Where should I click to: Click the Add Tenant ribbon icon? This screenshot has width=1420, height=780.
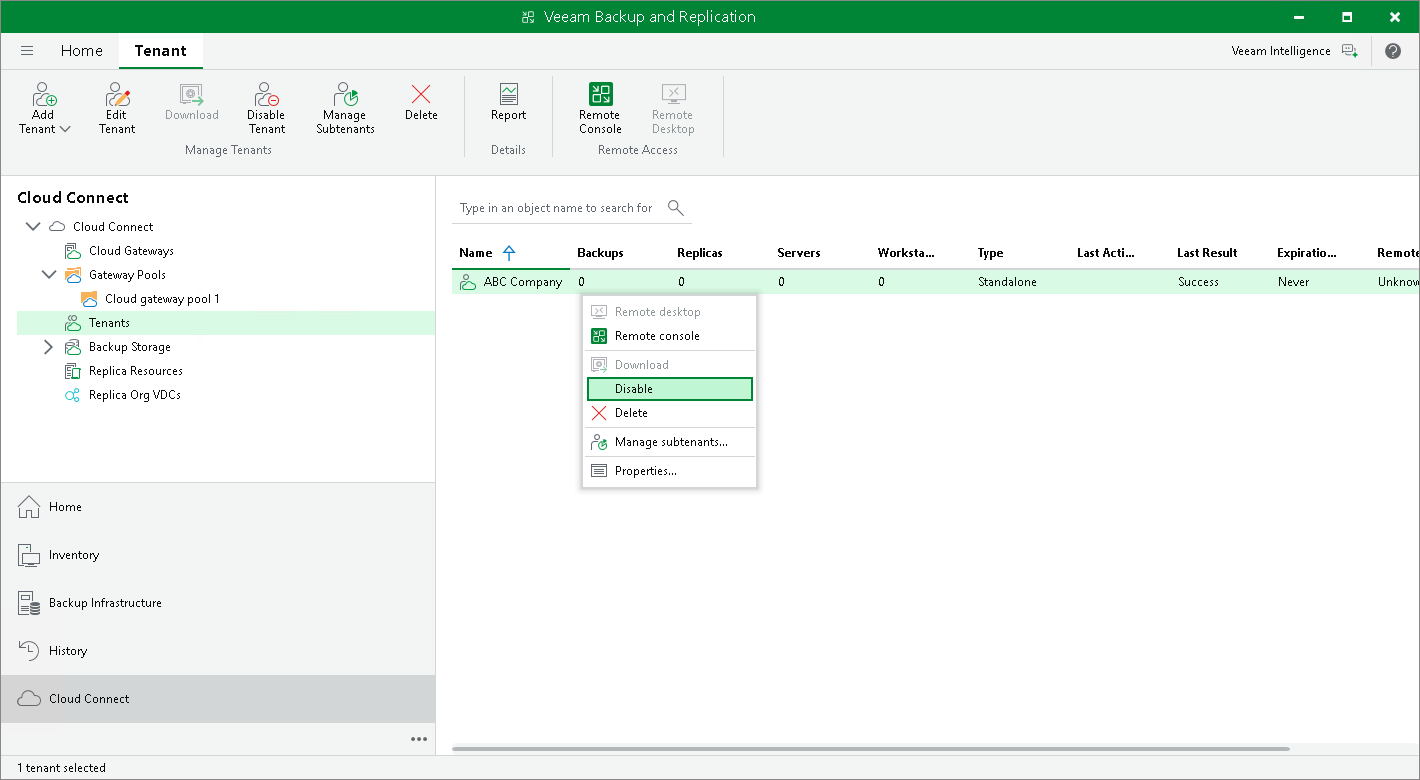coord(44,95)
